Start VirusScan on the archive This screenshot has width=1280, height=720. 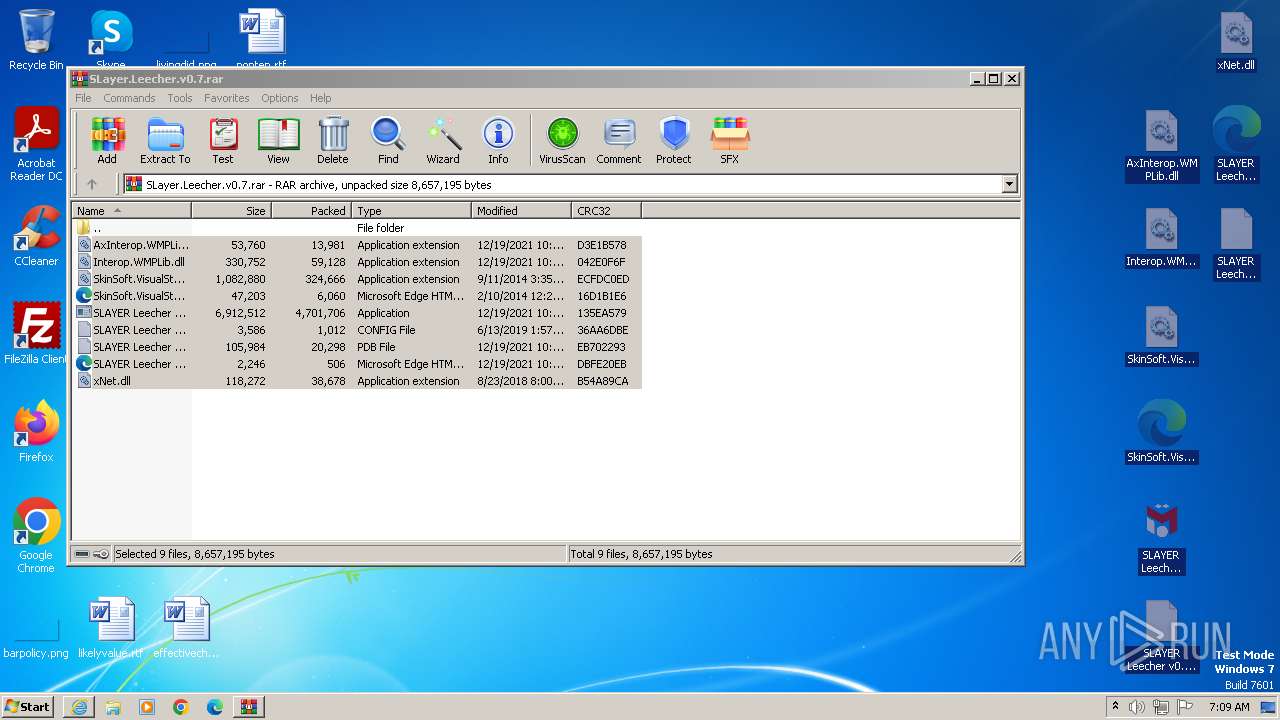pos(562,140)
